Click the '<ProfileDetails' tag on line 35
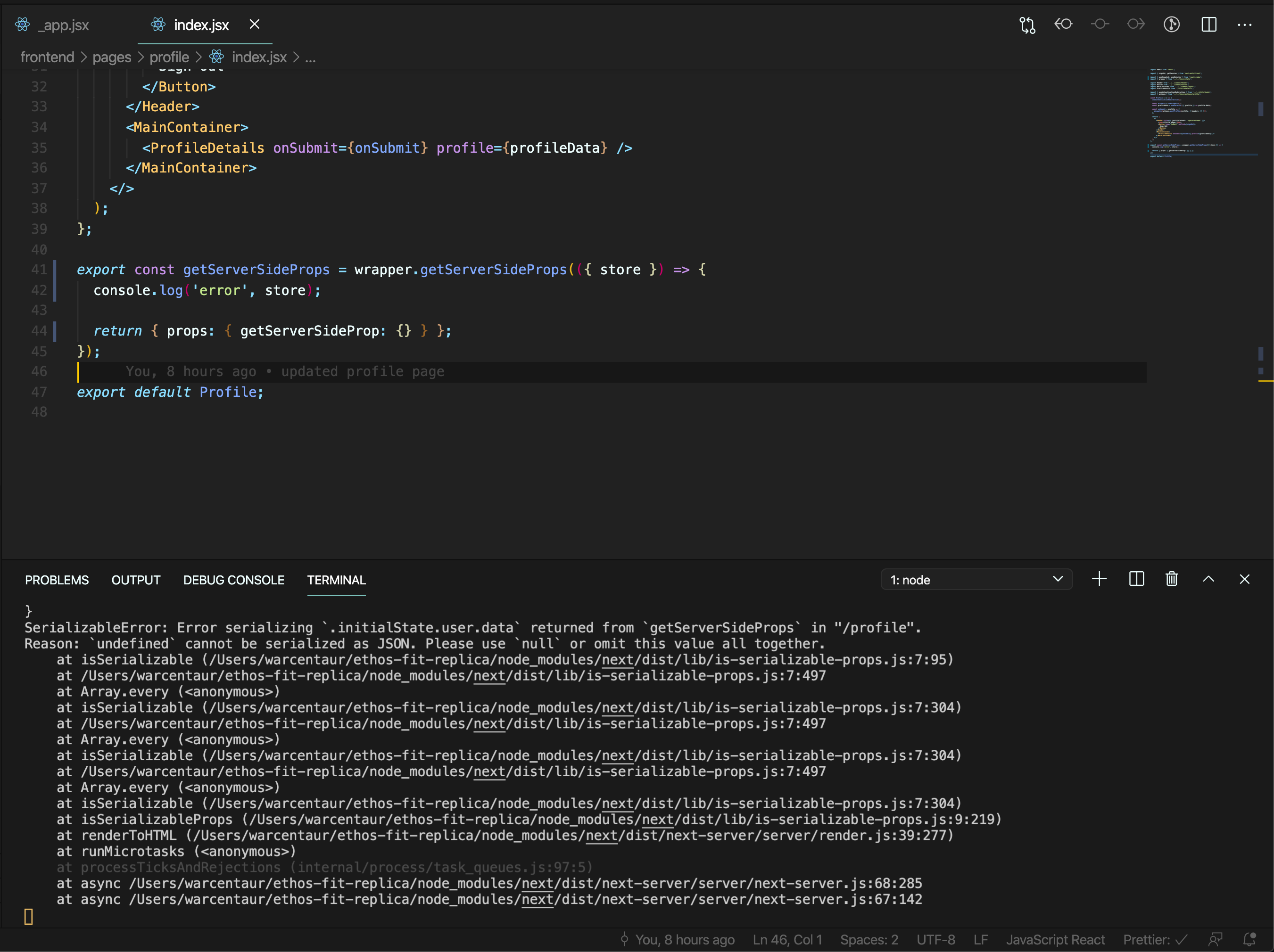Image resolution: width=1274 pixels, height=952 pixels. coord(203,148)
